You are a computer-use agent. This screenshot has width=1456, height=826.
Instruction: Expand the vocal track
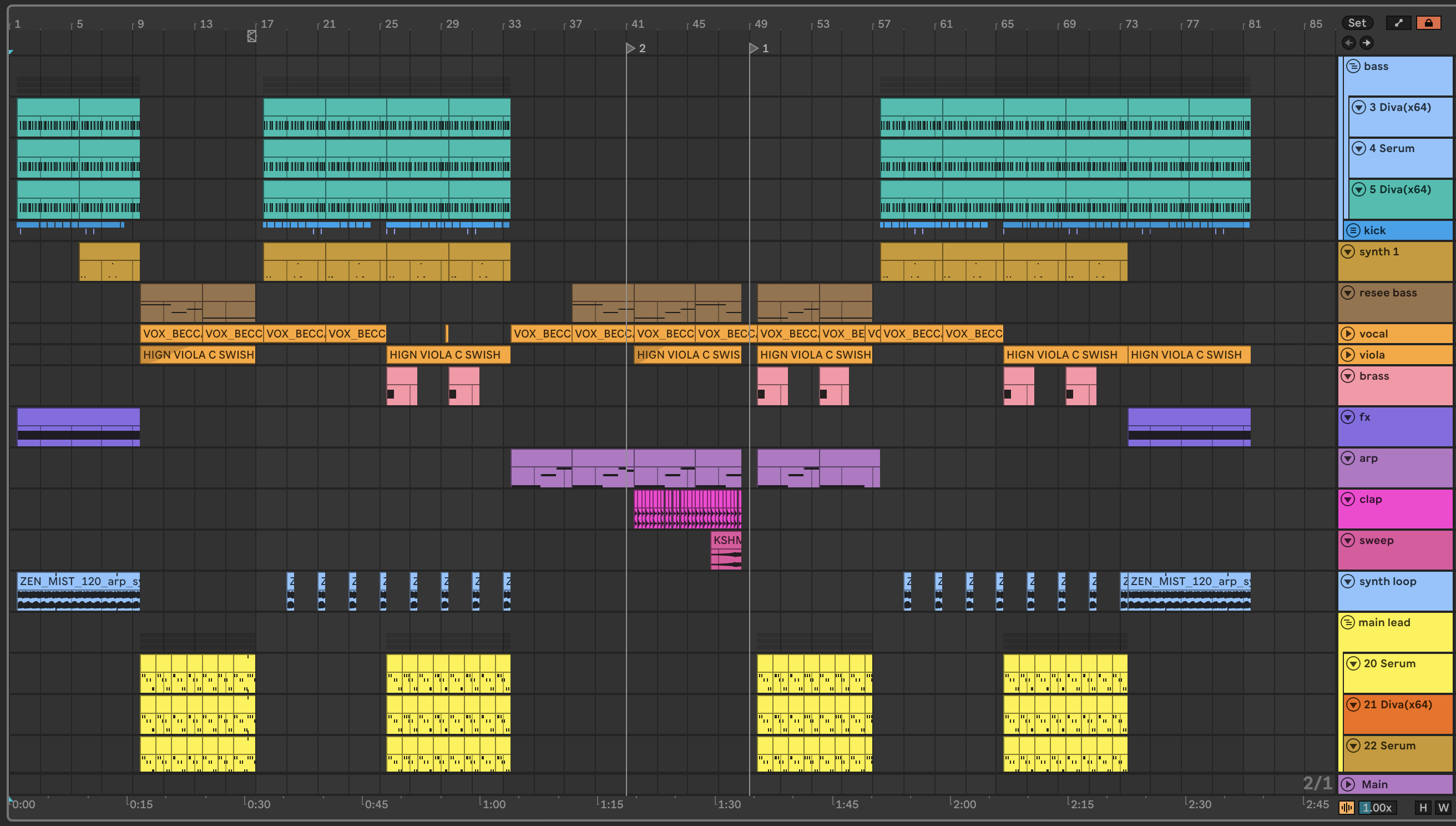(1348, 334)
